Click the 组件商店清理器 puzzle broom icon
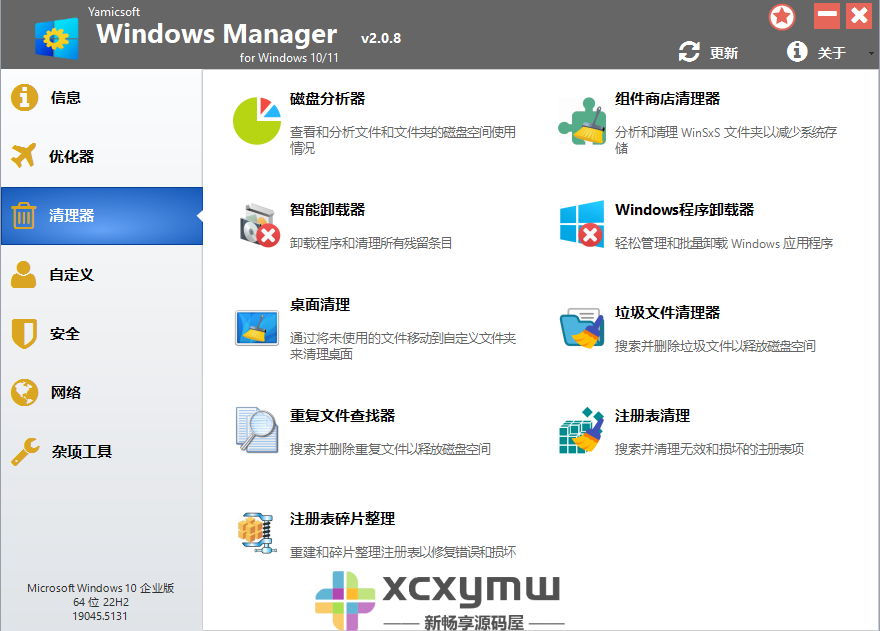 pos(582,121)
